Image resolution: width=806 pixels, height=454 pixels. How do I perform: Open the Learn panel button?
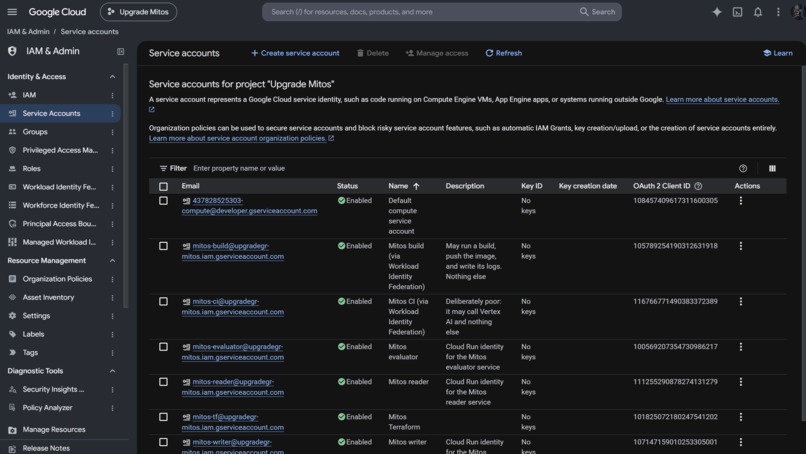point(778,53)
